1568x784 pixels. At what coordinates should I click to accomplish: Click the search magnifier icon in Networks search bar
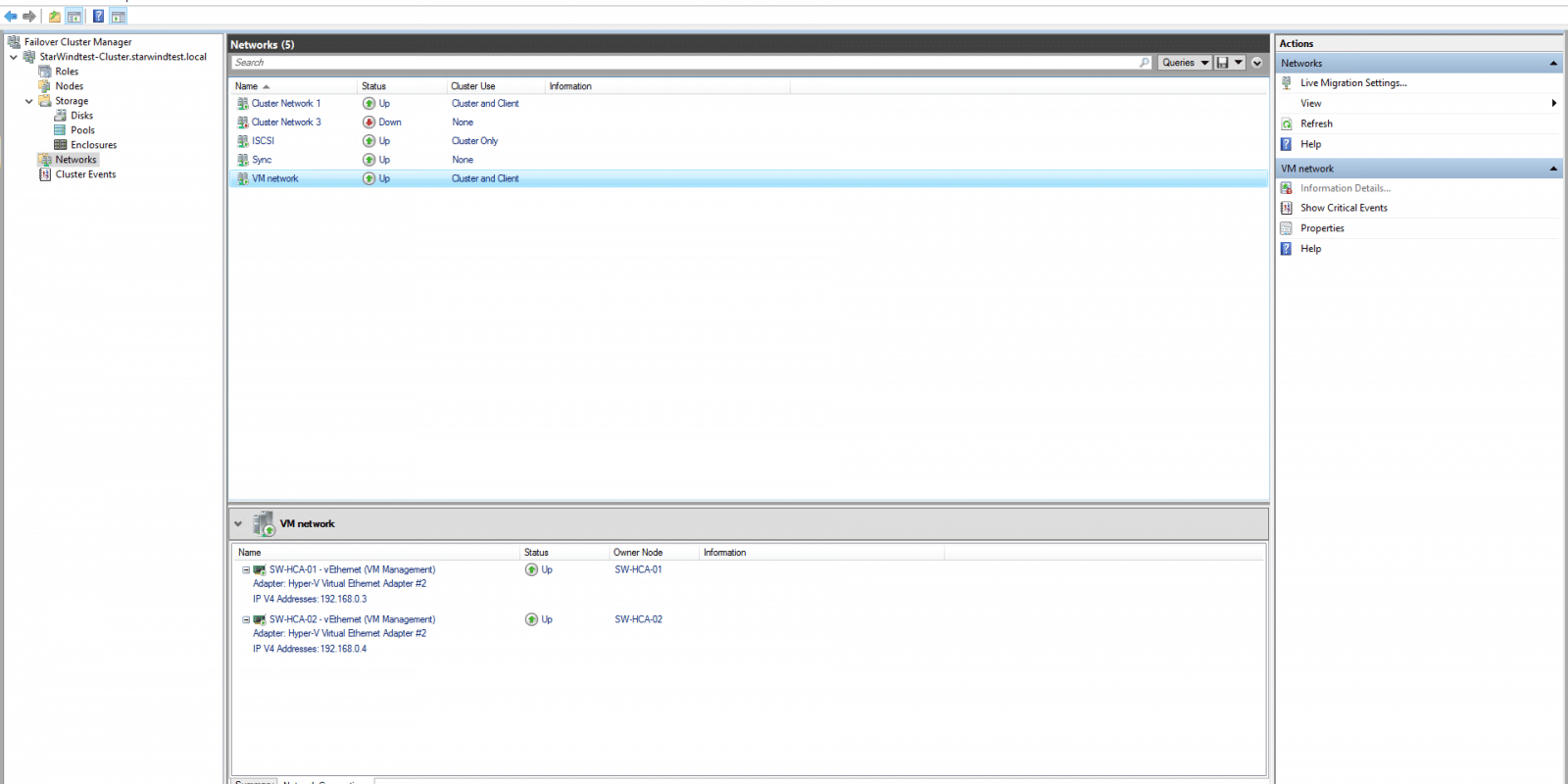pos(1144,63)
